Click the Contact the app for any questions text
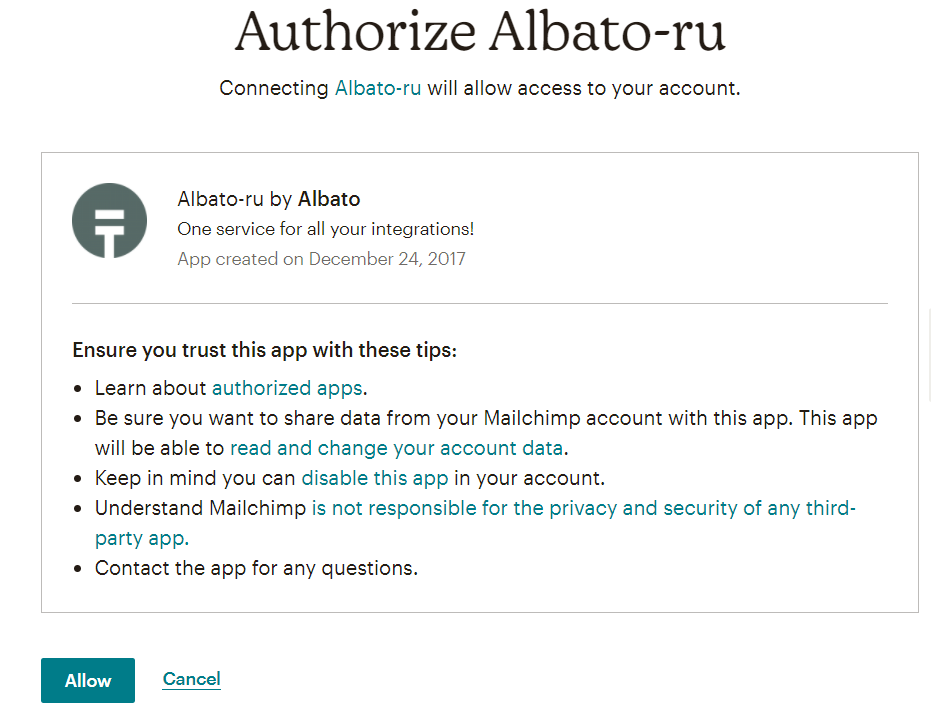This screenshot has width=931, height=720. tap(256, 568)
